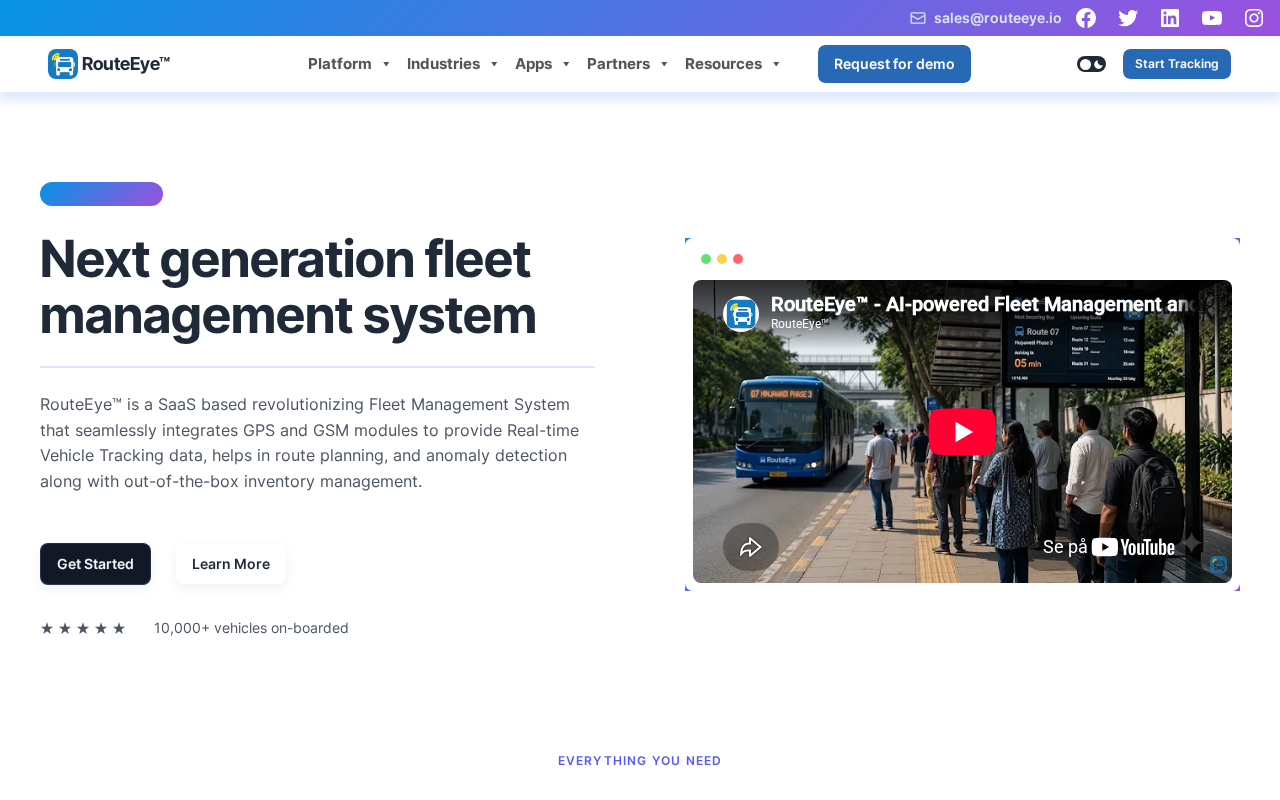
Task: Click the email envelope icon
Action: pos(918,18)
